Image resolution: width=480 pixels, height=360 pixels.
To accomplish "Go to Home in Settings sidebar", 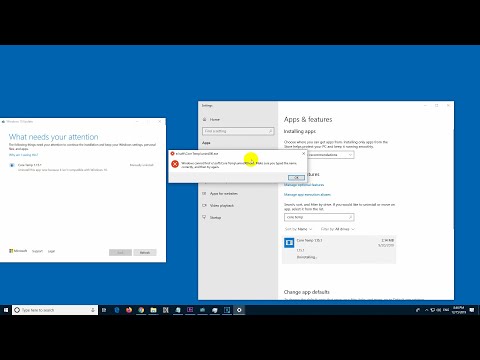I will pos(215,119).
